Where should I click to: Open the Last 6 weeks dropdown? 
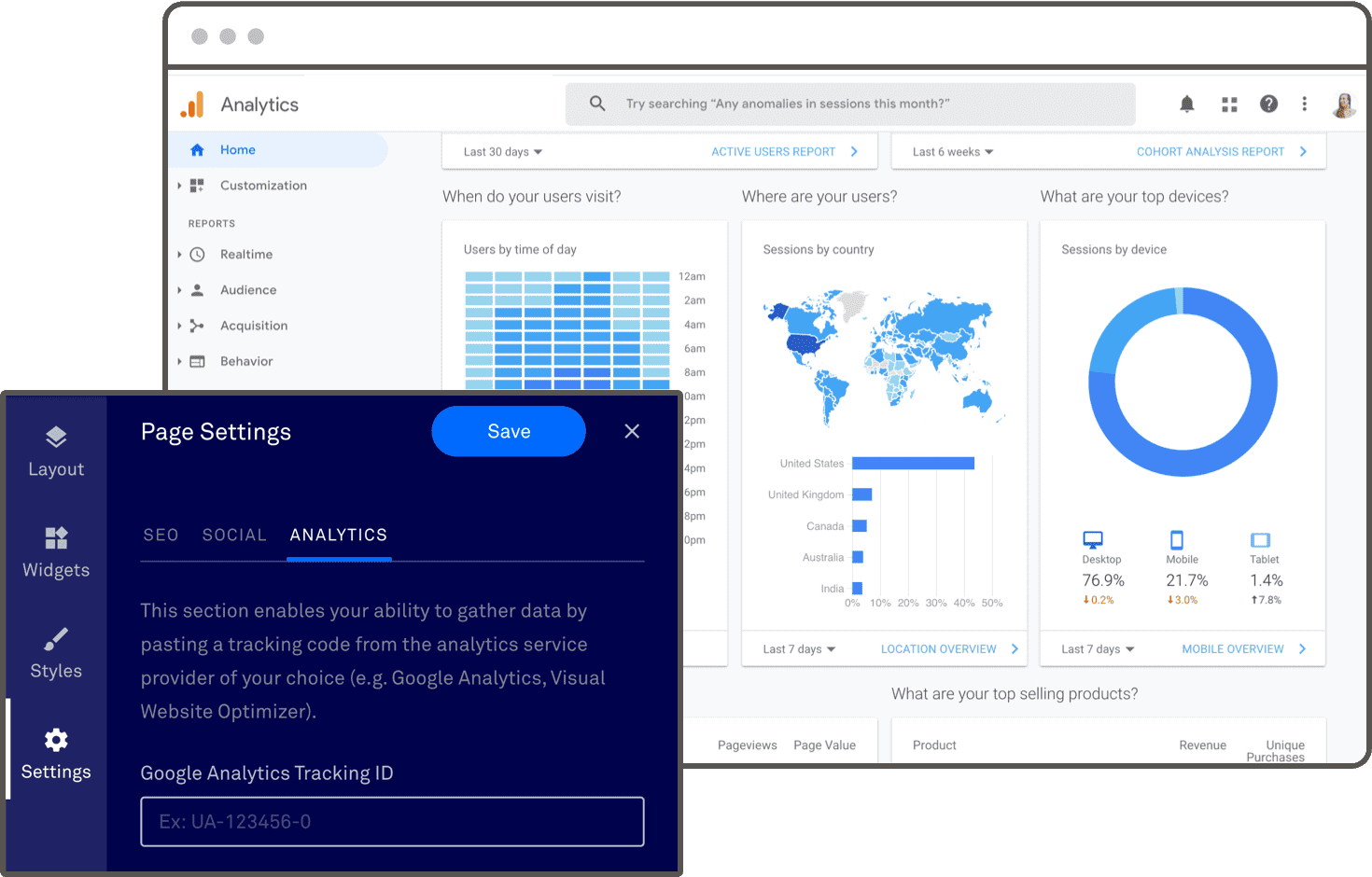(x=950, y=151)
